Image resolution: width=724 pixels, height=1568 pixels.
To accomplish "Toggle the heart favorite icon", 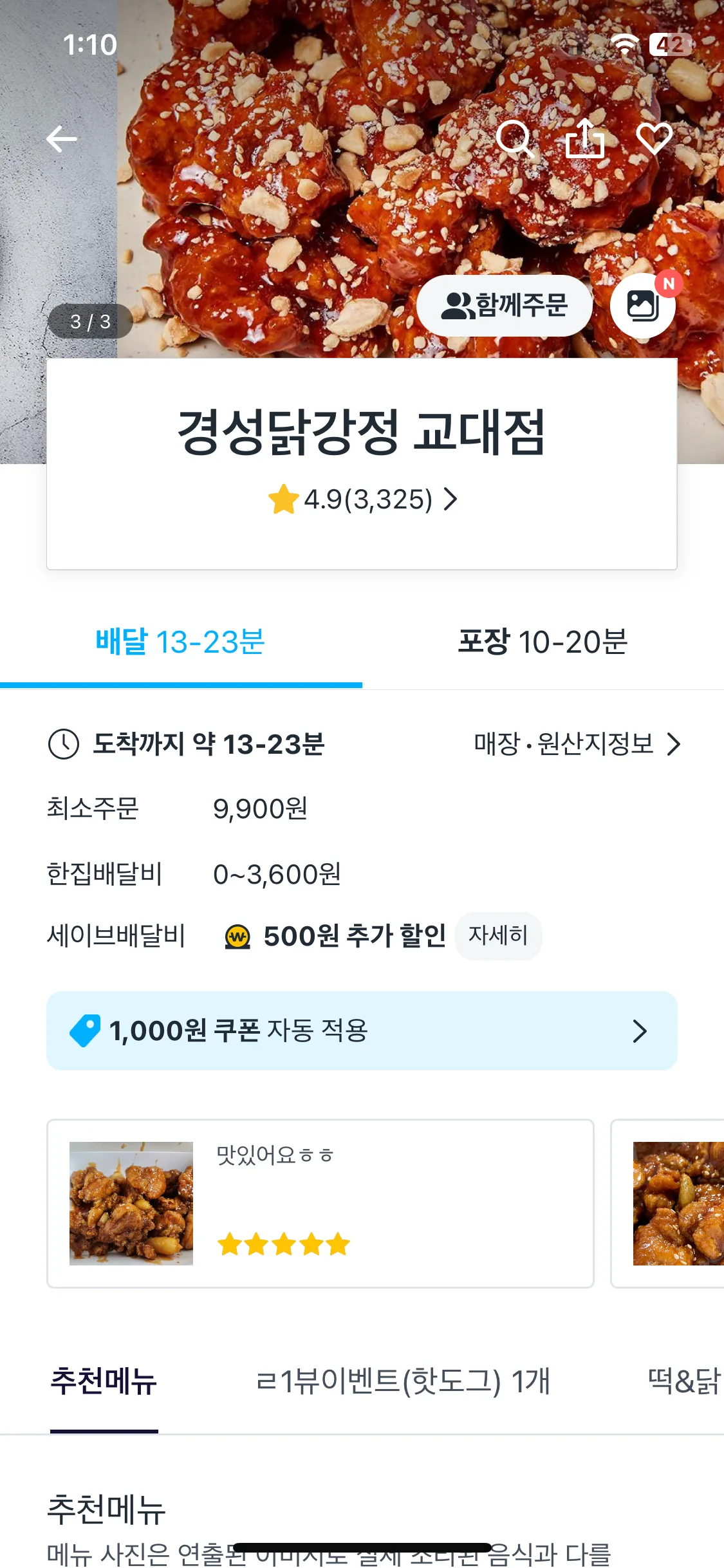I will pyautogui.click(x=654, y=139).
